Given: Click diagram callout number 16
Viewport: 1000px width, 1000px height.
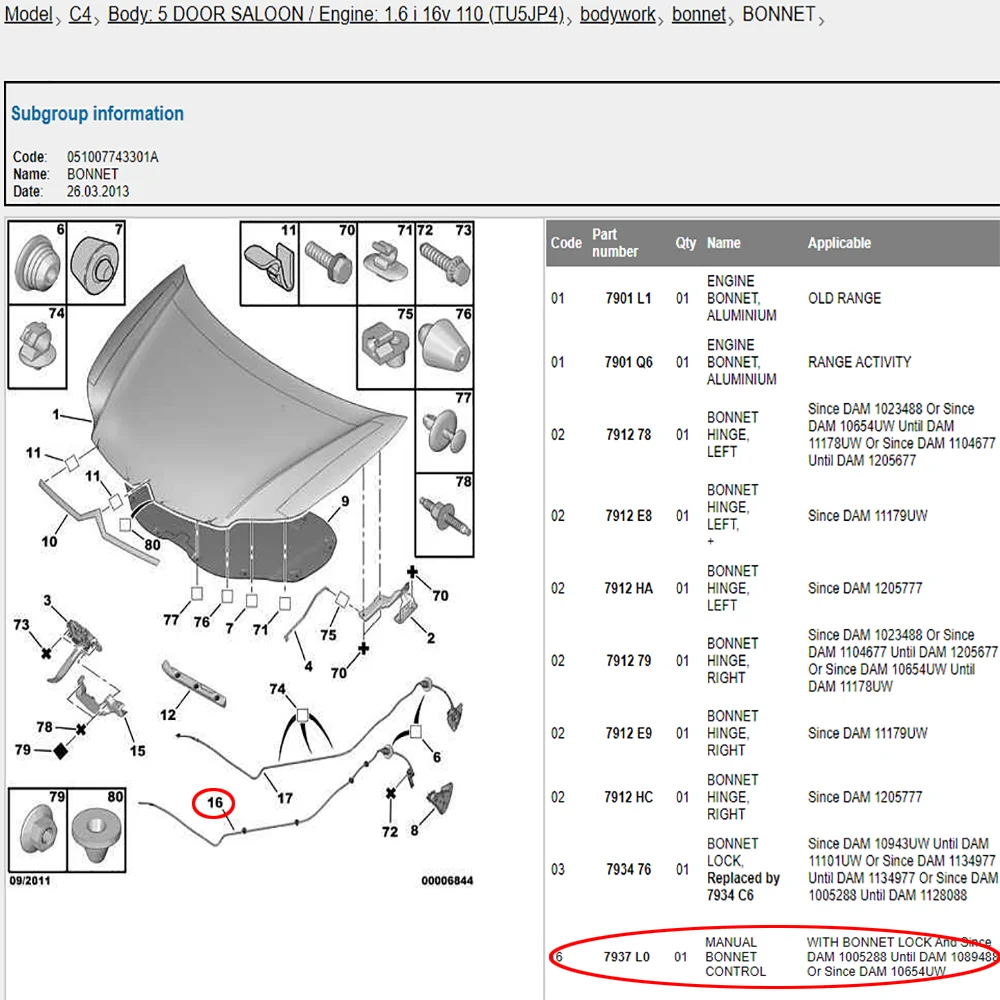Looking at the screenshot, I should [215, 802].
